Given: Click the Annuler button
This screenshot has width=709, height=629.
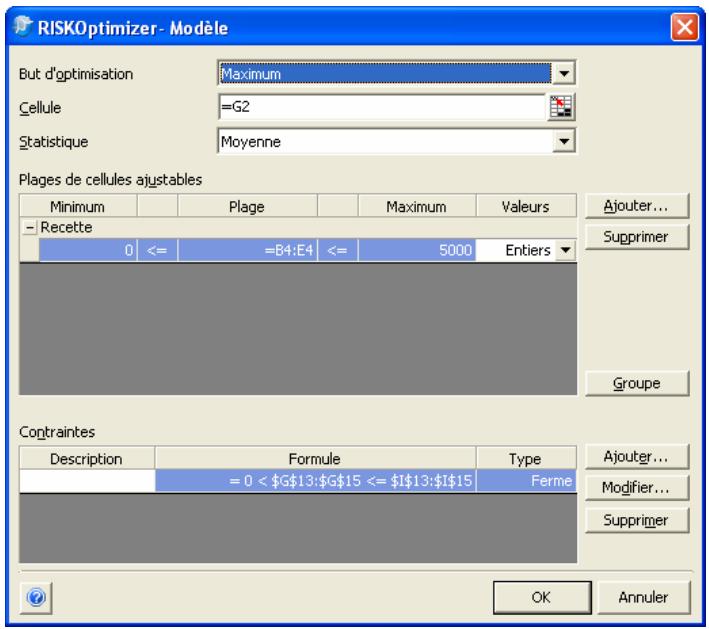Looking at the screenshot, I should pos(643,597).
